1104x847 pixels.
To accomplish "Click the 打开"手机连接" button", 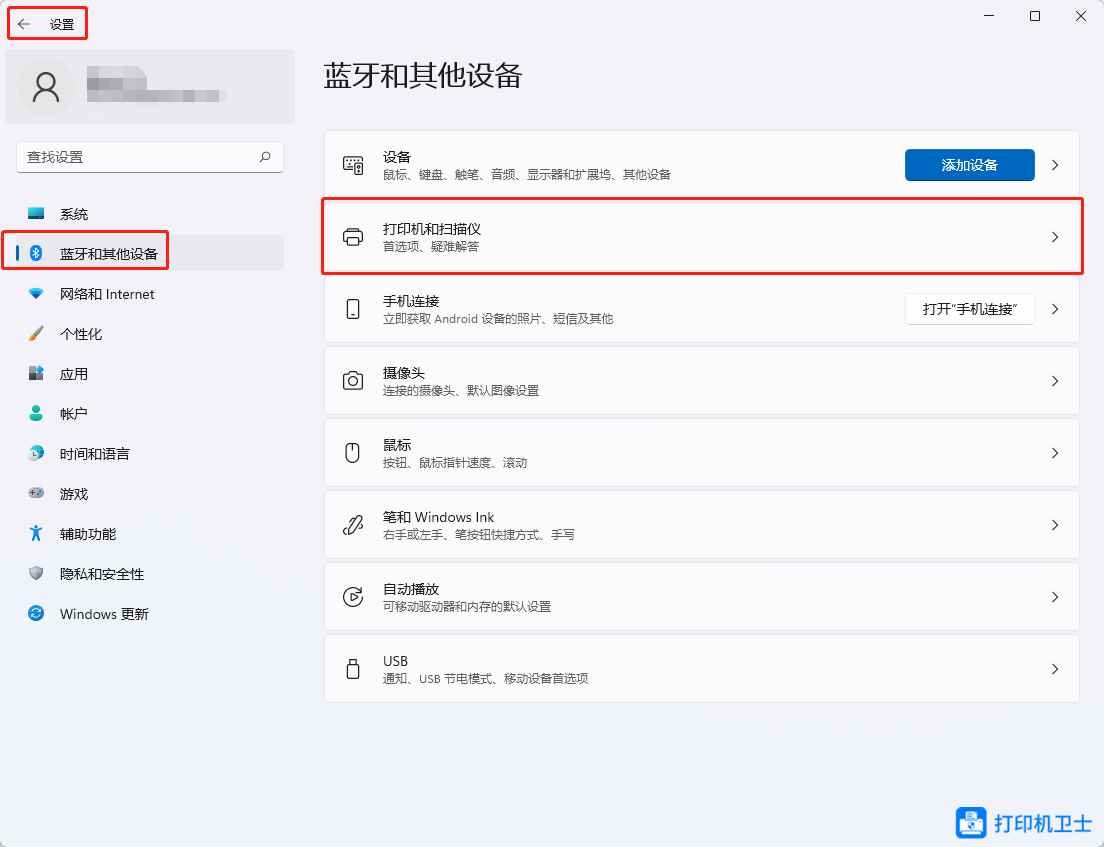I will [970, 309].
